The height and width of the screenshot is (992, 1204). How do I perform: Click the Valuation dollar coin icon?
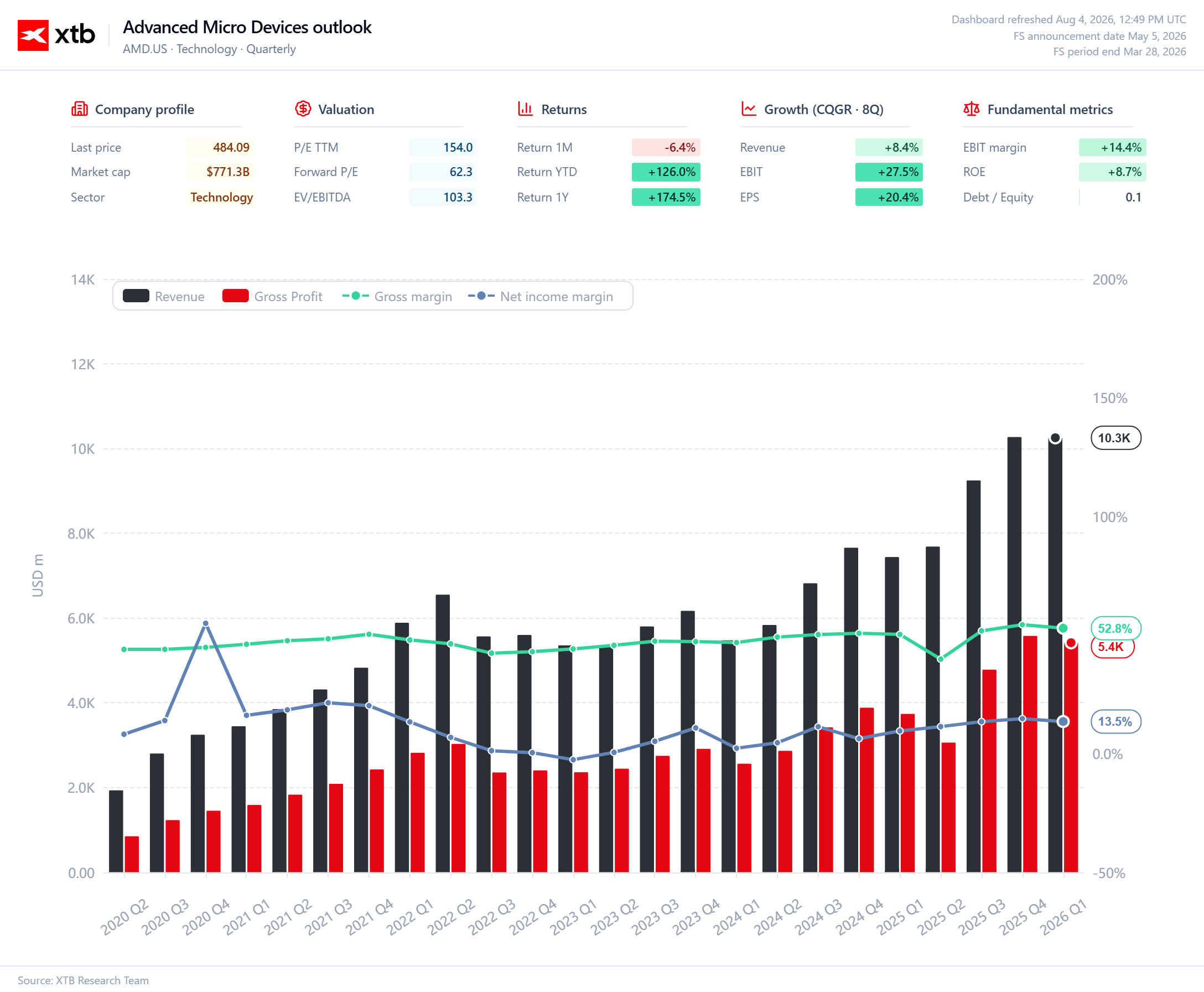[x=303, y=108]
